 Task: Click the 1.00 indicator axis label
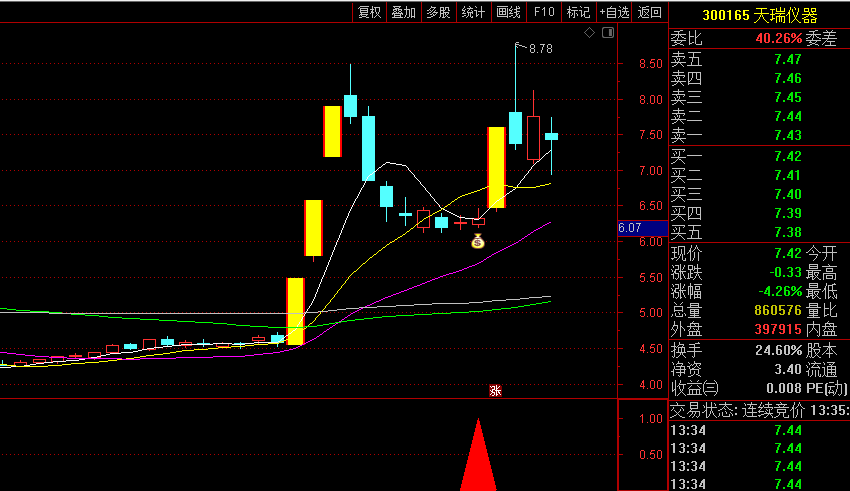[x=651, y=419]
